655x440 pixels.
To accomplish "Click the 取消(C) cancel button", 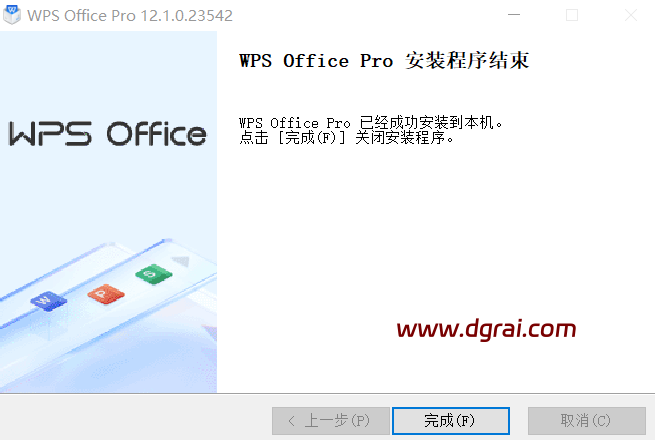I will [x=586, y=421].
